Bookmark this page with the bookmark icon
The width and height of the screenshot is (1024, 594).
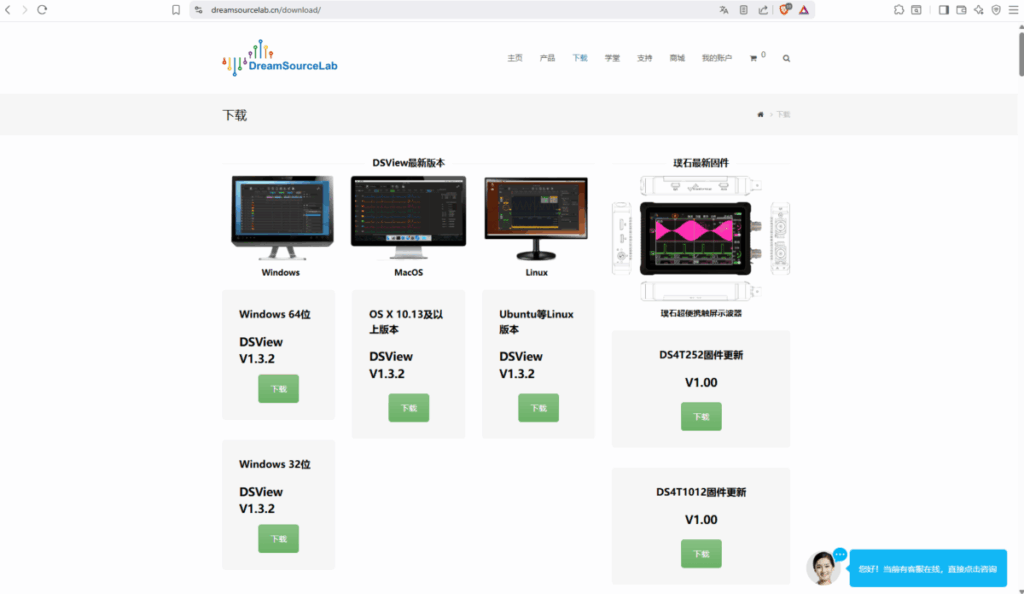pyautogui.click(x=176, y=10)
